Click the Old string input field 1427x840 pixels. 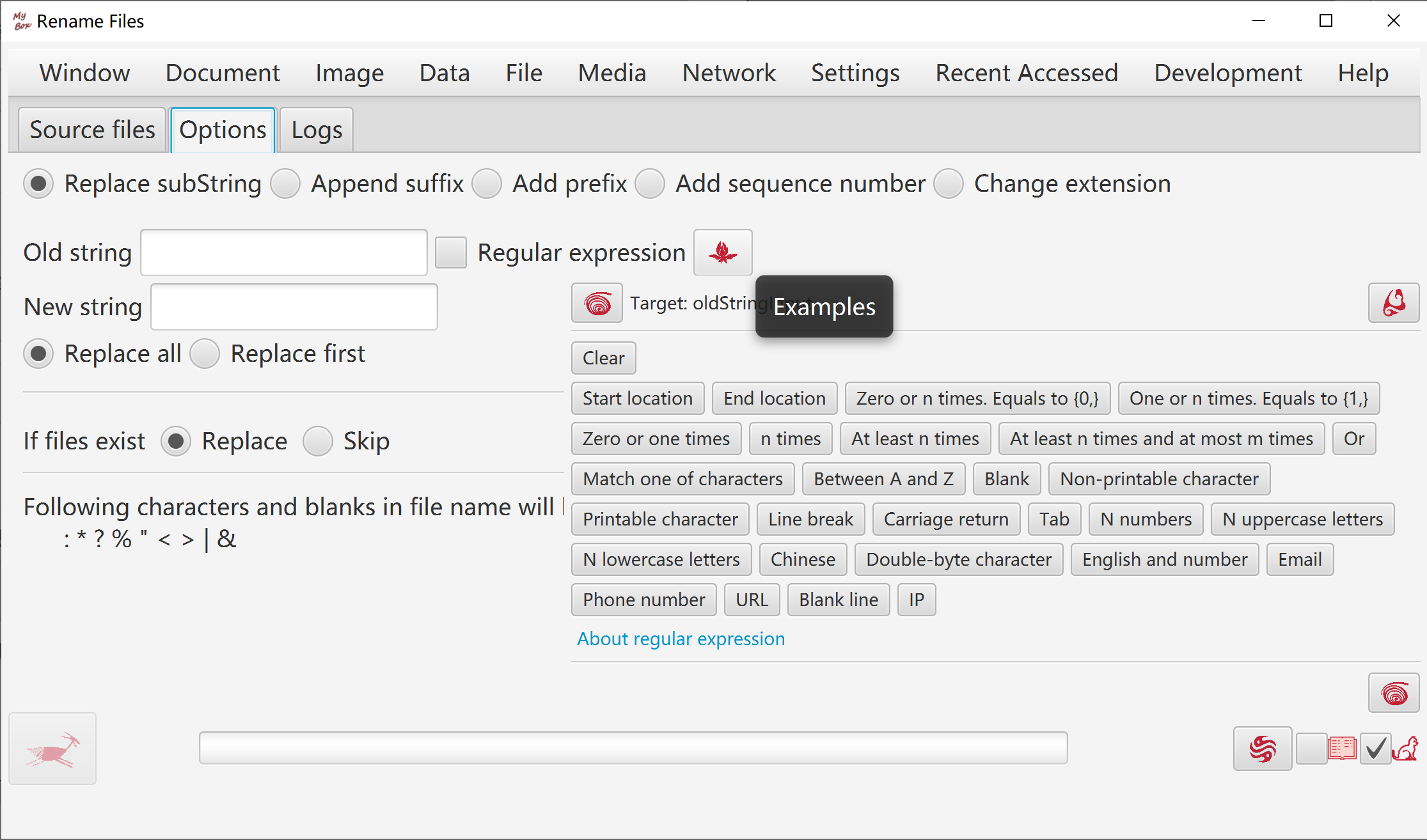[x=284, y=253]
